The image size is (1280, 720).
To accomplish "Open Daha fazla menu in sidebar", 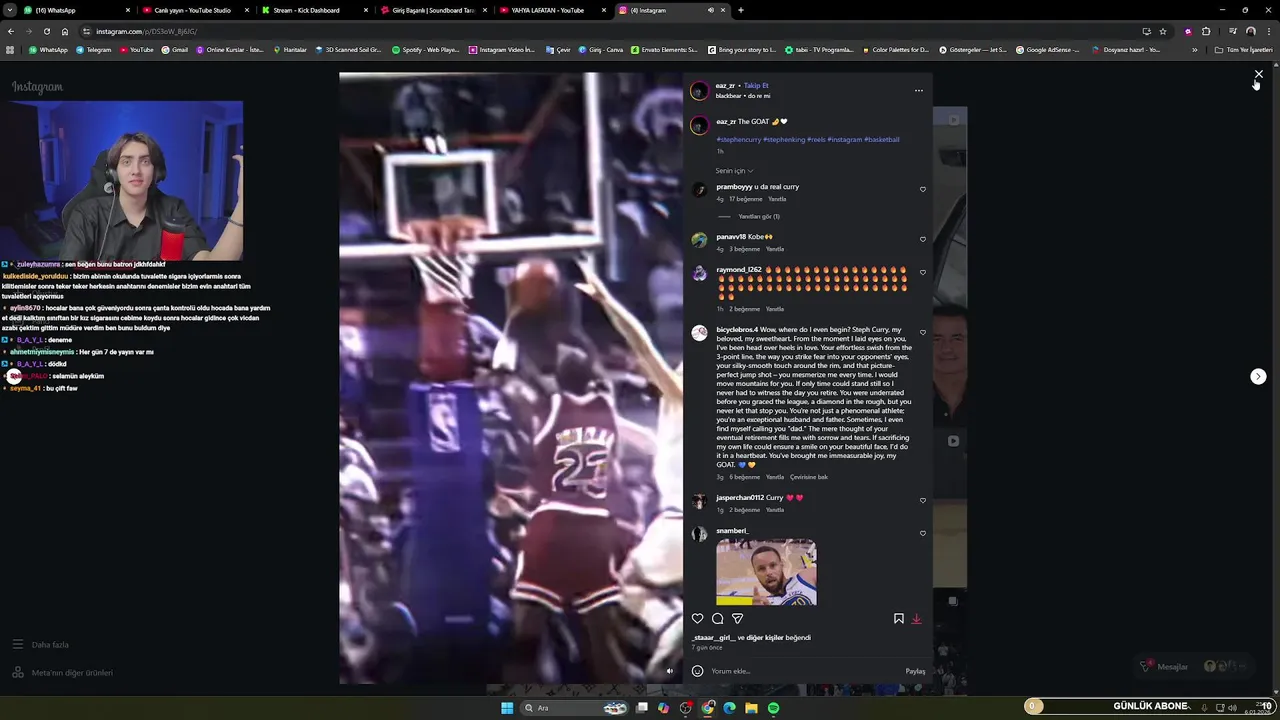I will [x=40, y=645].
